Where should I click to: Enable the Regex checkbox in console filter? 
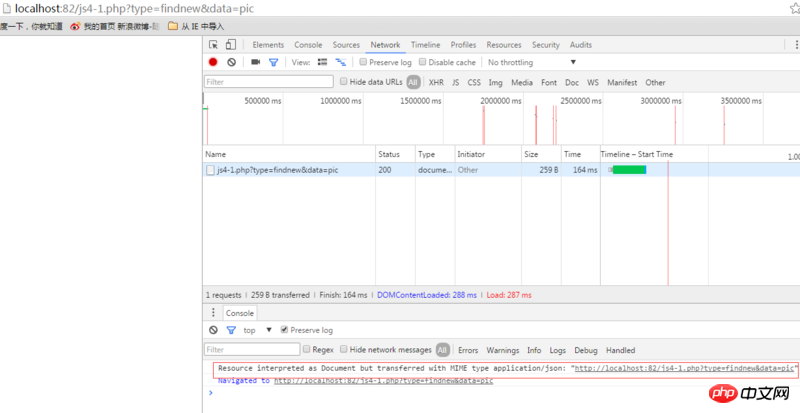307,350
